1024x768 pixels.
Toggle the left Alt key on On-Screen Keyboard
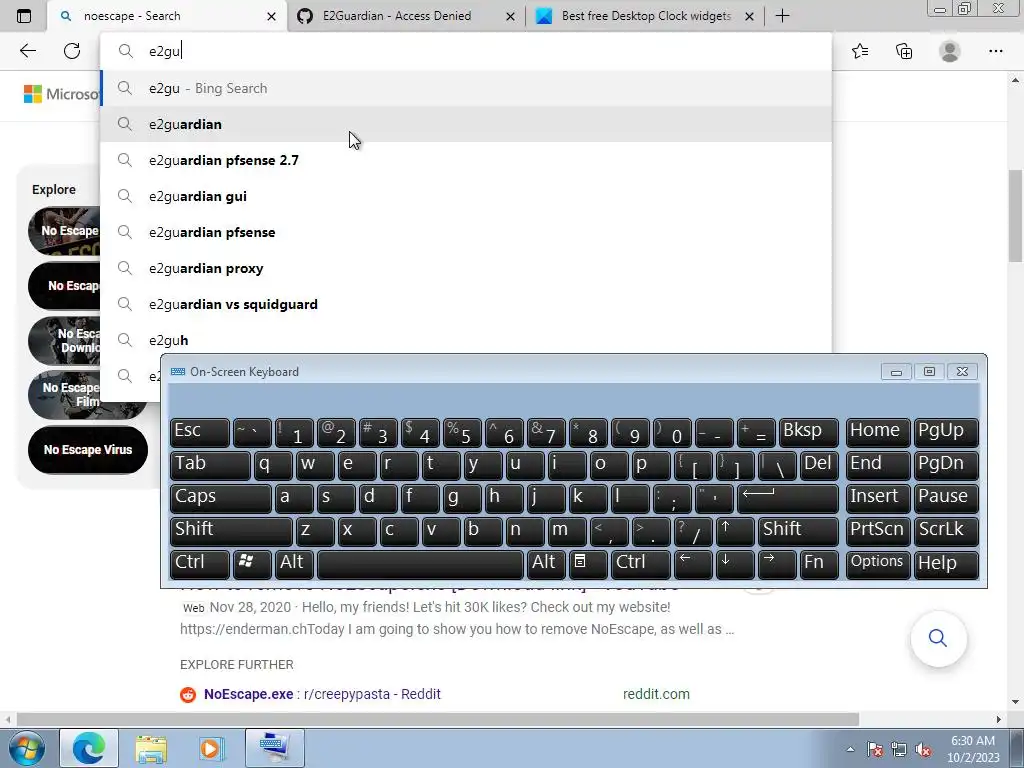pos(294,563)
